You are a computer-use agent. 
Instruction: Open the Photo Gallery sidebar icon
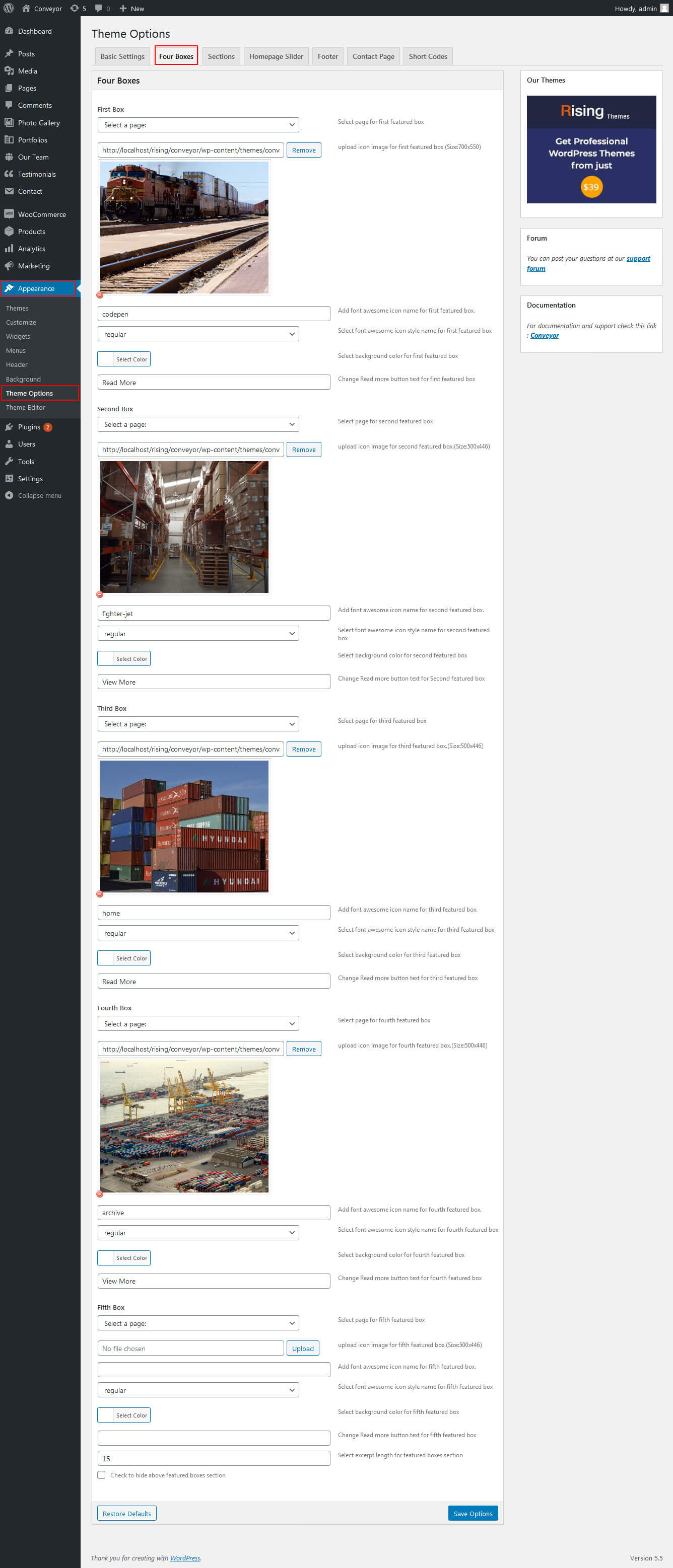[9, 122]
